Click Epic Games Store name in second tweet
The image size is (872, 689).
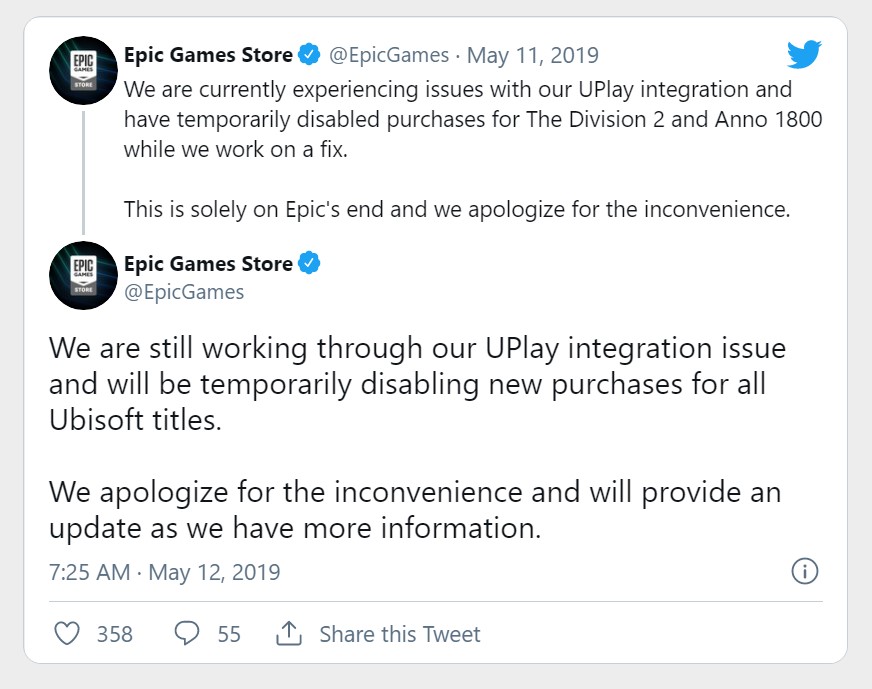coord(208,264)
